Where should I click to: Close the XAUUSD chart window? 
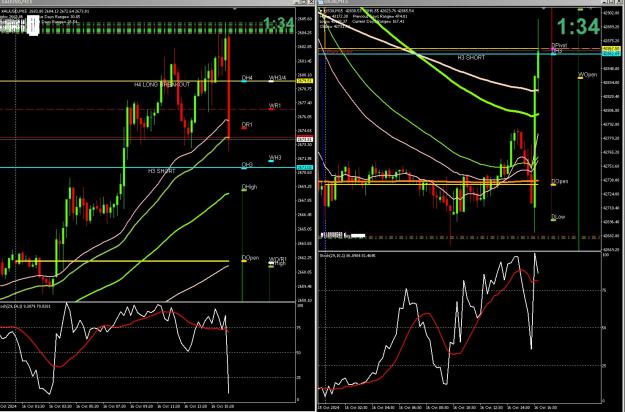[311, 2]
